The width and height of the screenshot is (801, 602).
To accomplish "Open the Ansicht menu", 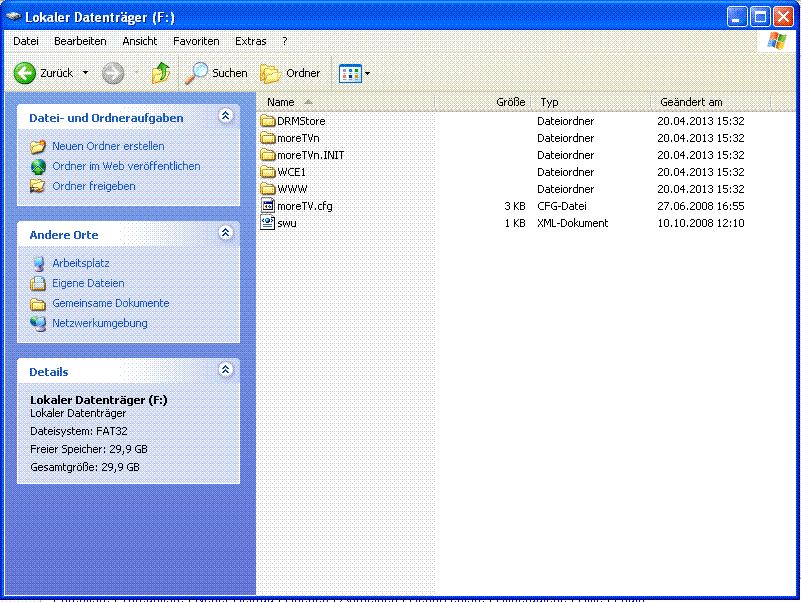I will [139, 41].
